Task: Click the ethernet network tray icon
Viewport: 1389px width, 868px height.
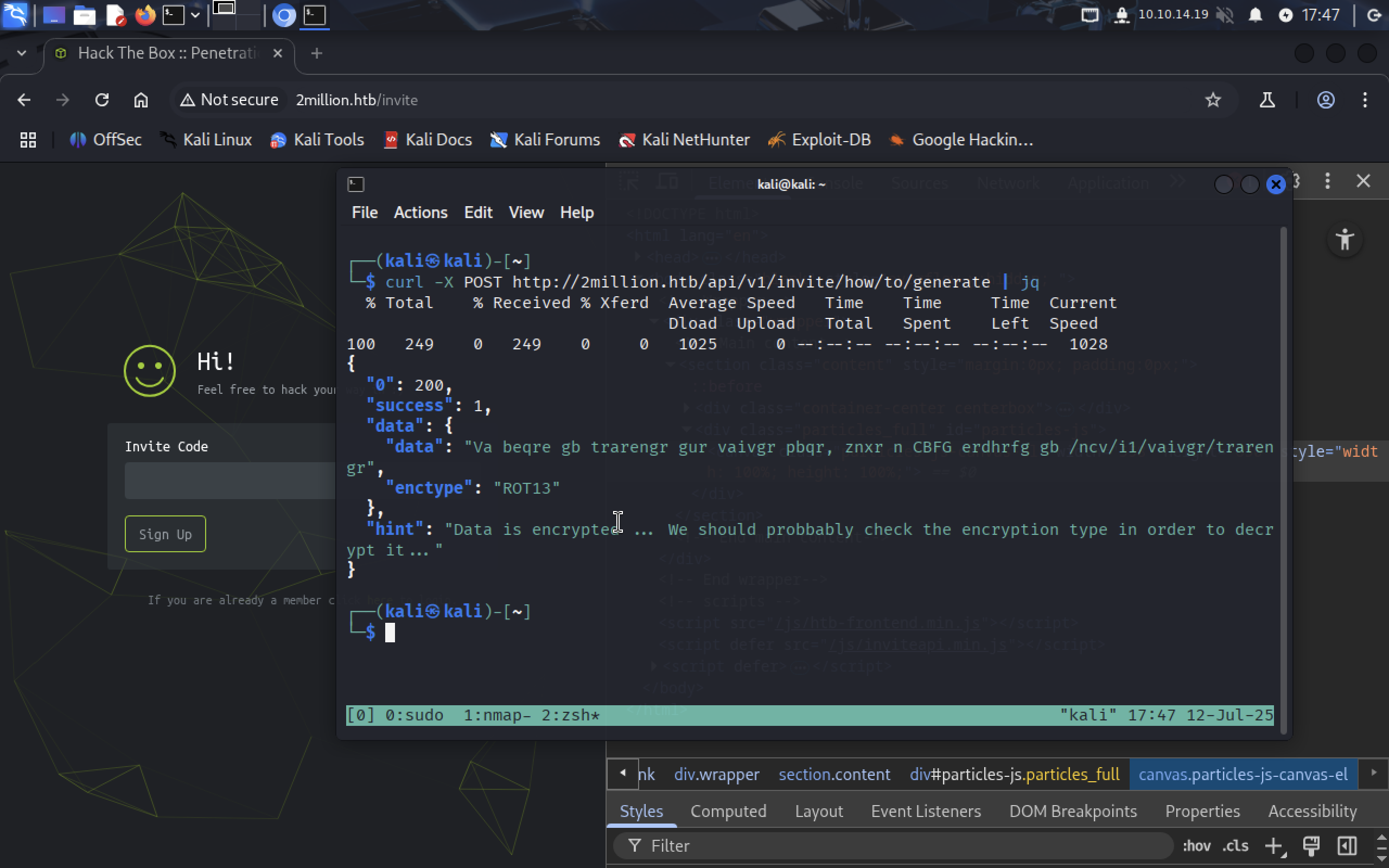Action: point(1089,15)
